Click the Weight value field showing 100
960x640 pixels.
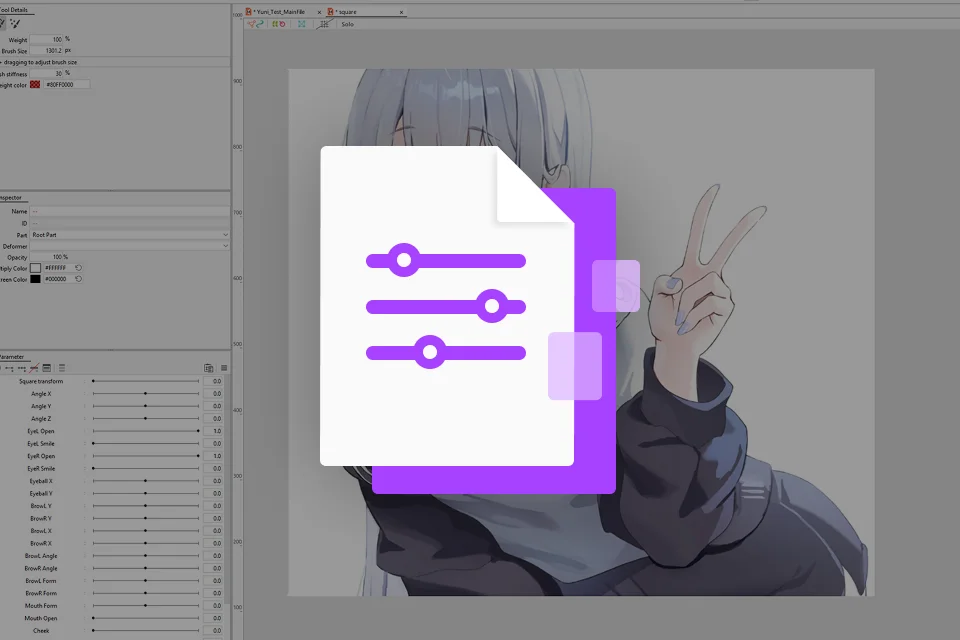[47, 39]
